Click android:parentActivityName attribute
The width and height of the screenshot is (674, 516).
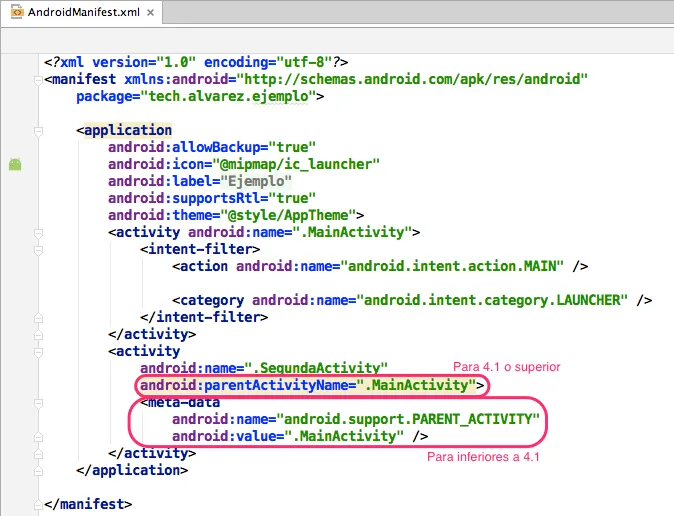click(x=308, y=385)
